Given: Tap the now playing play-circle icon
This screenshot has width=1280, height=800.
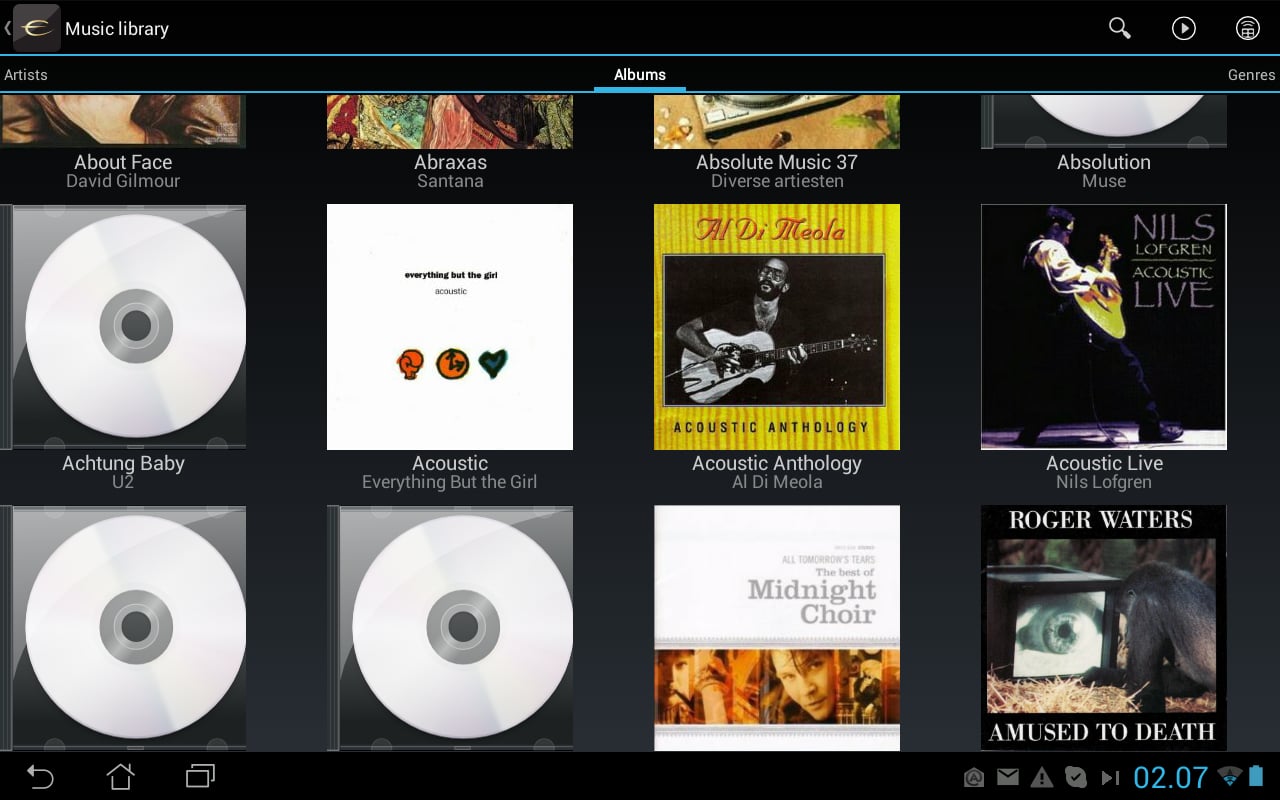Looking at the screenshot, I should (1184, 28).
